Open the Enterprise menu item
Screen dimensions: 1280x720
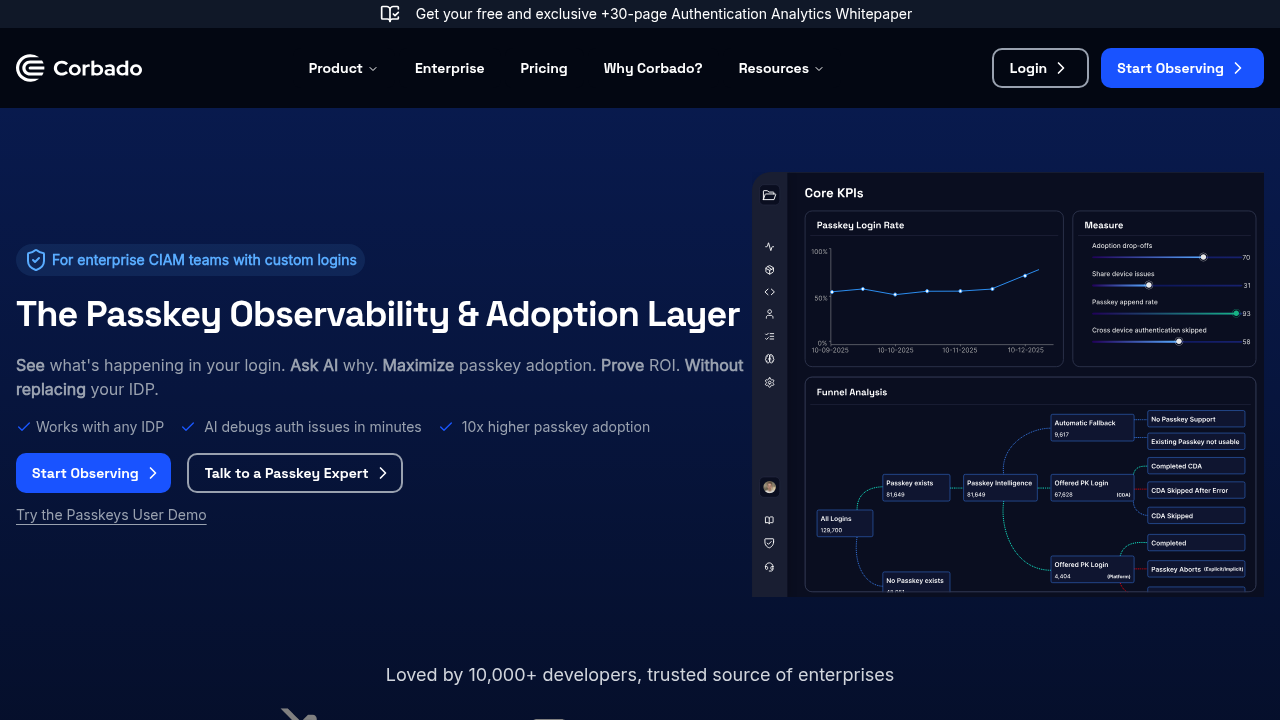coord(450,68)
